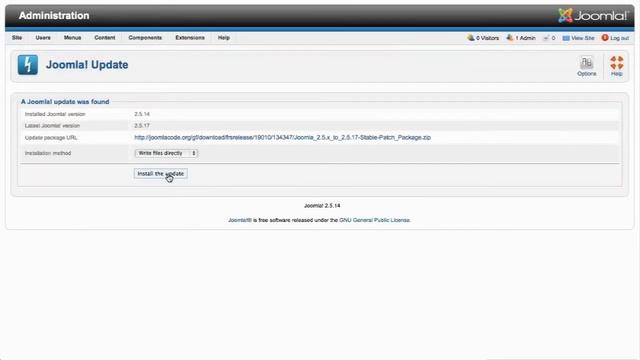Open the Help menu
The image size is (640, 360).
(x=224, y=38)
